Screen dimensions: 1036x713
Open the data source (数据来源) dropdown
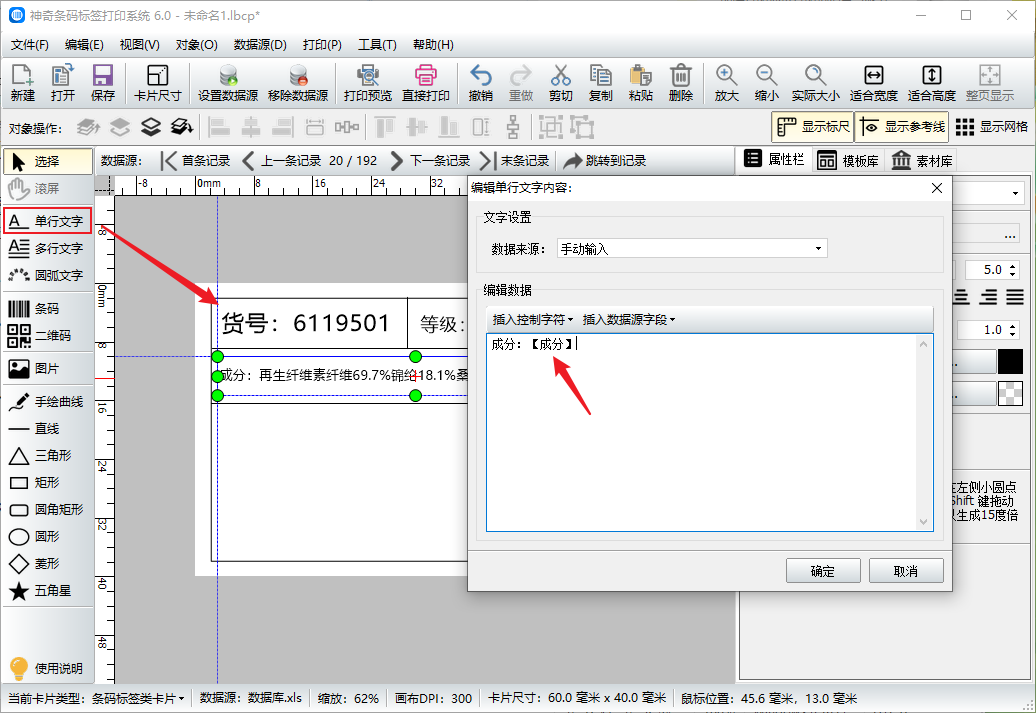691,249
